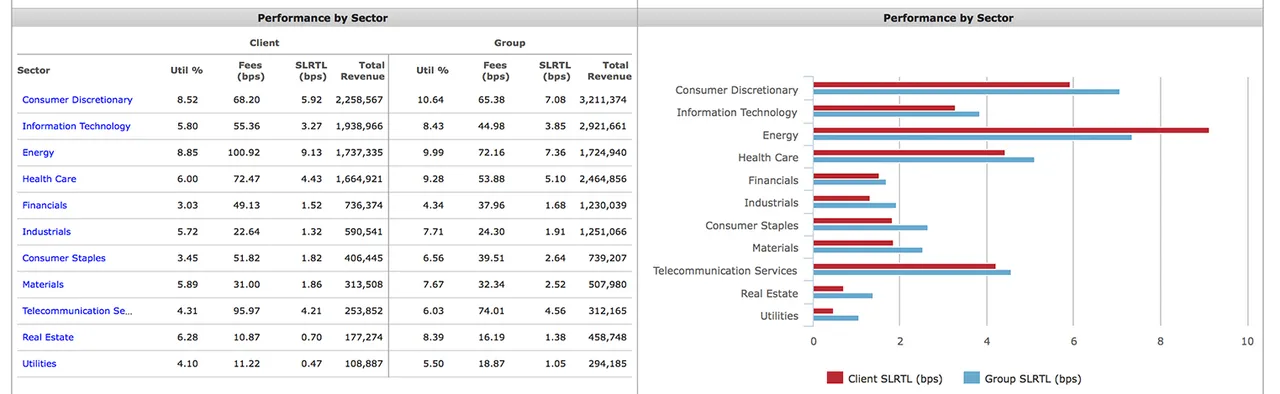Toggle the Group SLRTL blue legend swatch
Image resolution: width=1280 pixels, height=394 pixels.
tap(971, 378)
